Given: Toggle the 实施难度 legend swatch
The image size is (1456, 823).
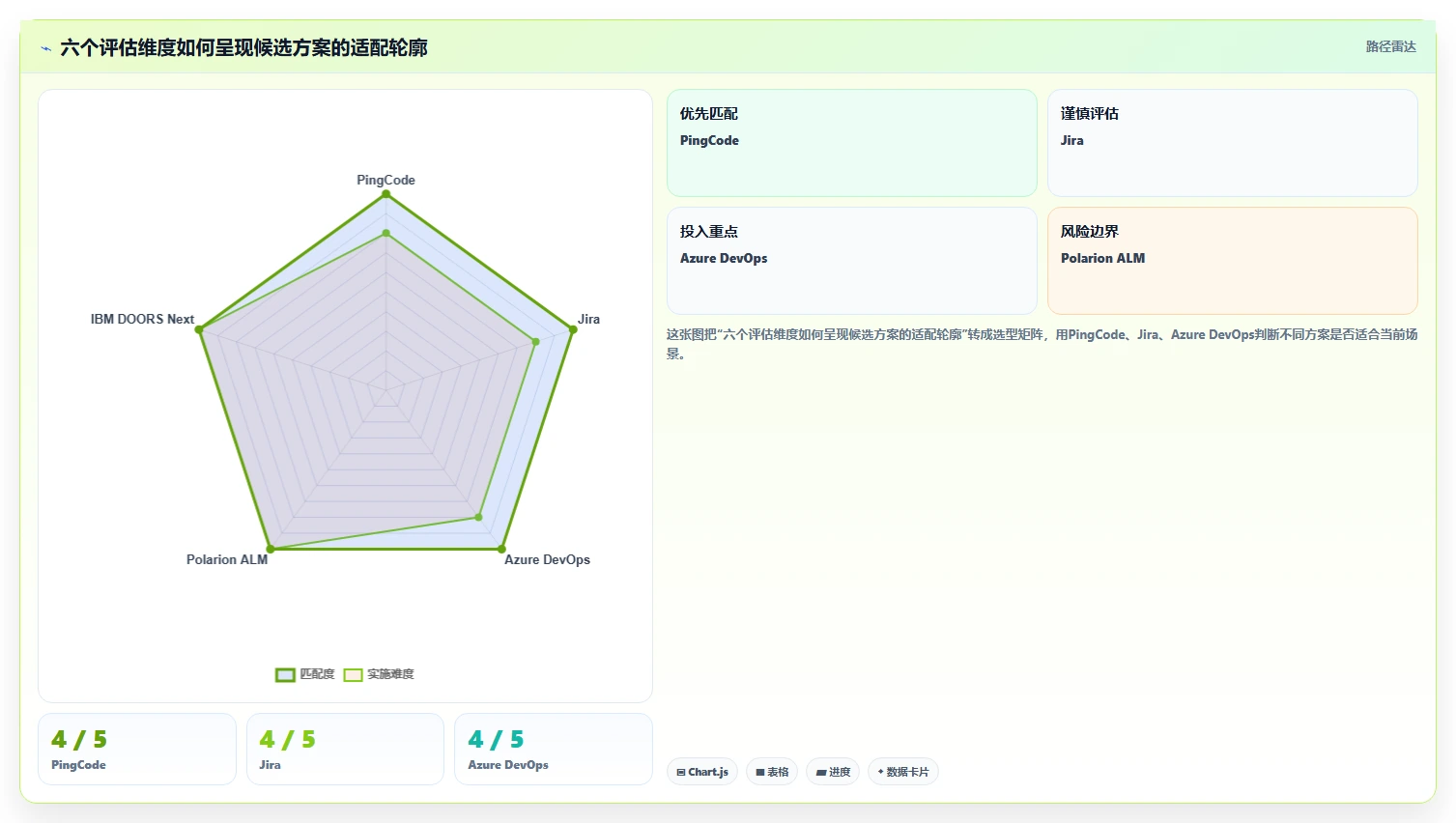Looking at the screenshot, I should [353, 674].
